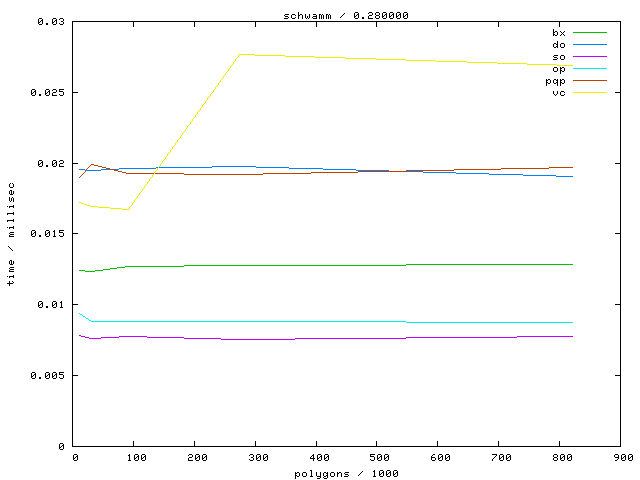Click the 'polygons / 1000' x-axis label
The height and width of the screenshot is (480, 640).
[x=348, y=473]
